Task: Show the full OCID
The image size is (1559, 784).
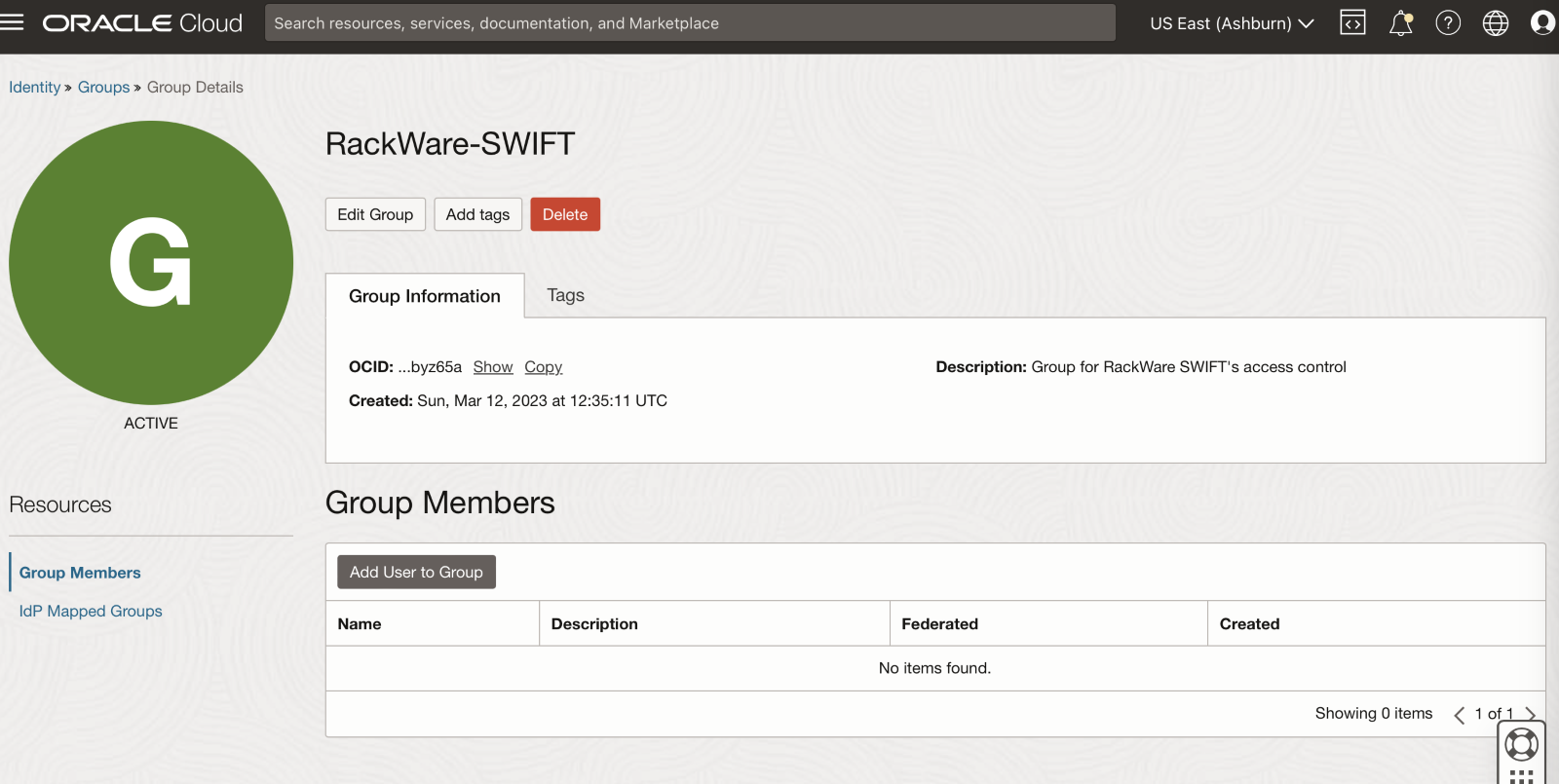Action: pyautogui.click(x=493, y=367)
